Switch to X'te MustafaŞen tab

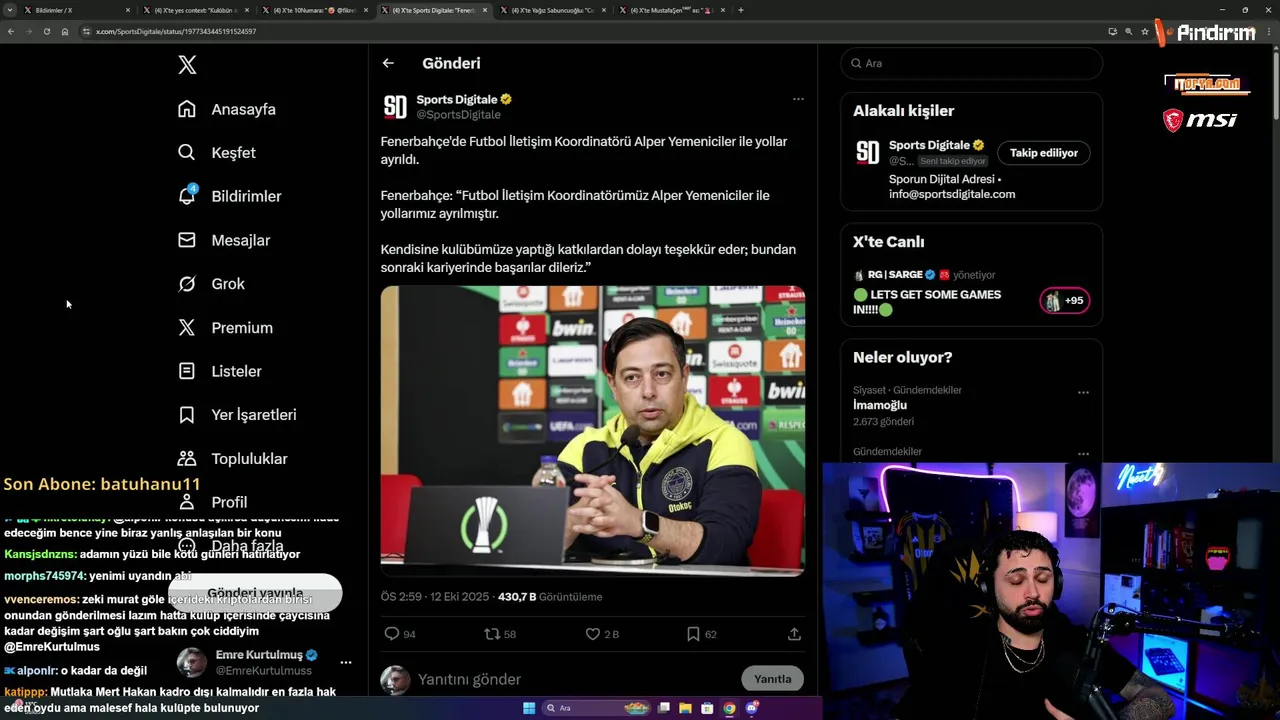(672, 10)
